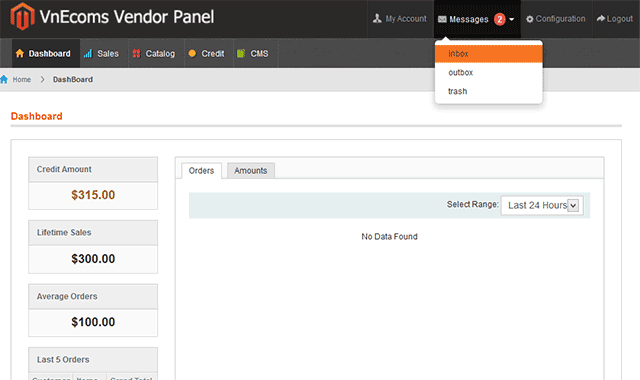Go to the Dashboard nav item
The image size is (640, 380).
click(46, 53)
